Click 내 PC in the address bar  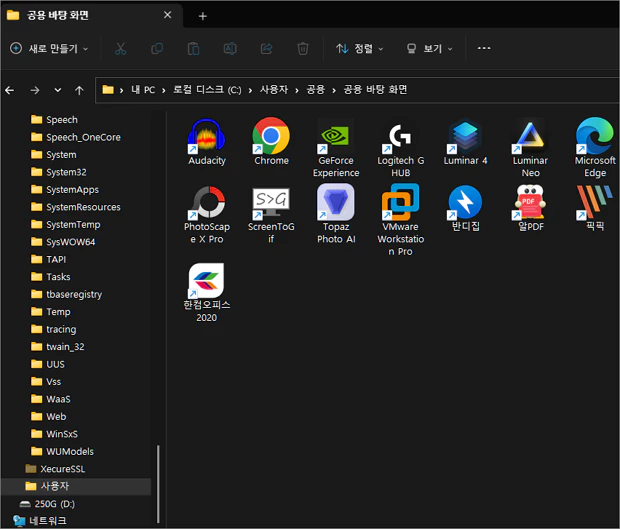point(143,90)
